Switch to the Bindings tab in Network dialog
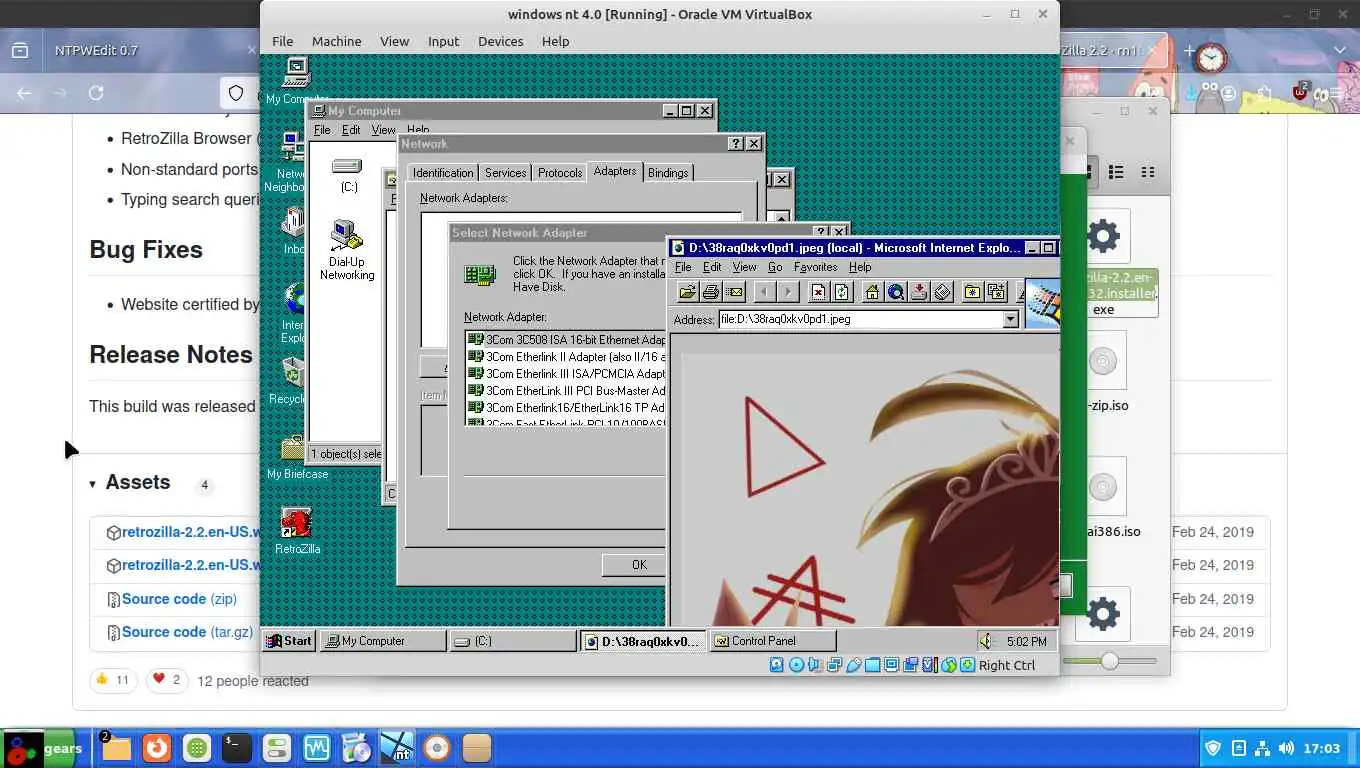 668,173
